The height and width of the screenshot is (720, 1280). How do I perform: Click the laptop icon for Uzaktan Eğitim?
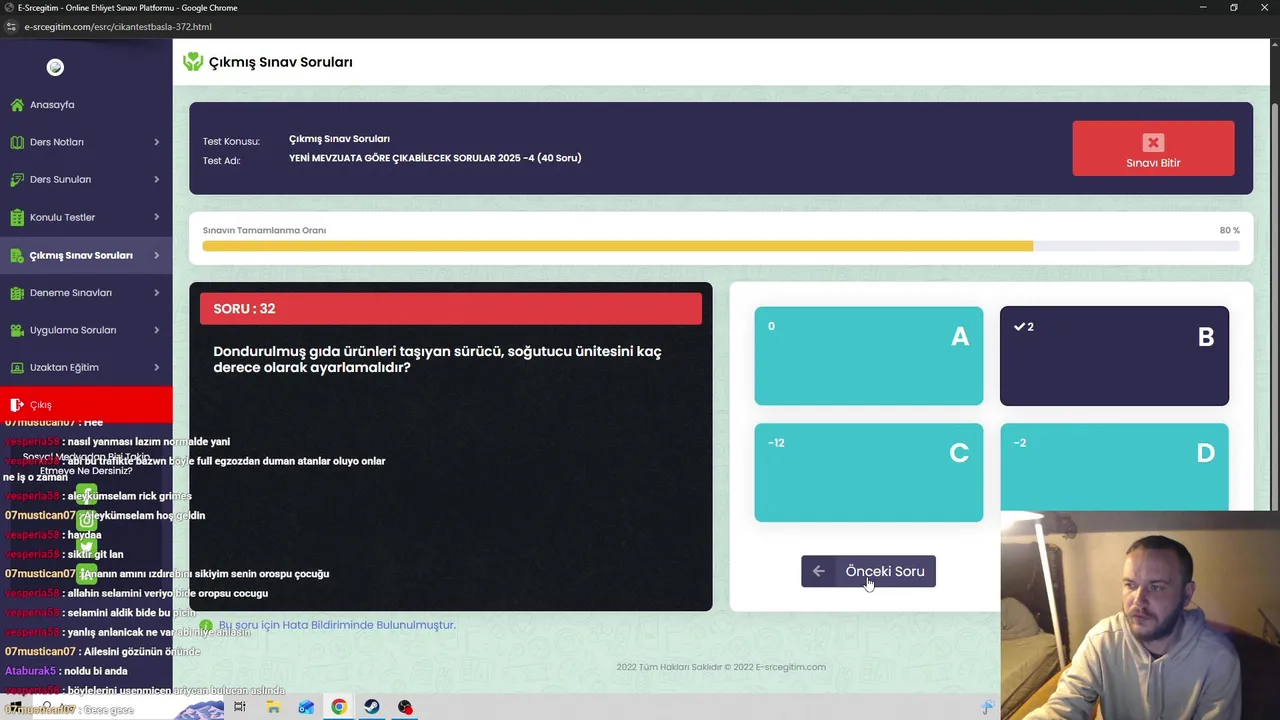[17, 367]
